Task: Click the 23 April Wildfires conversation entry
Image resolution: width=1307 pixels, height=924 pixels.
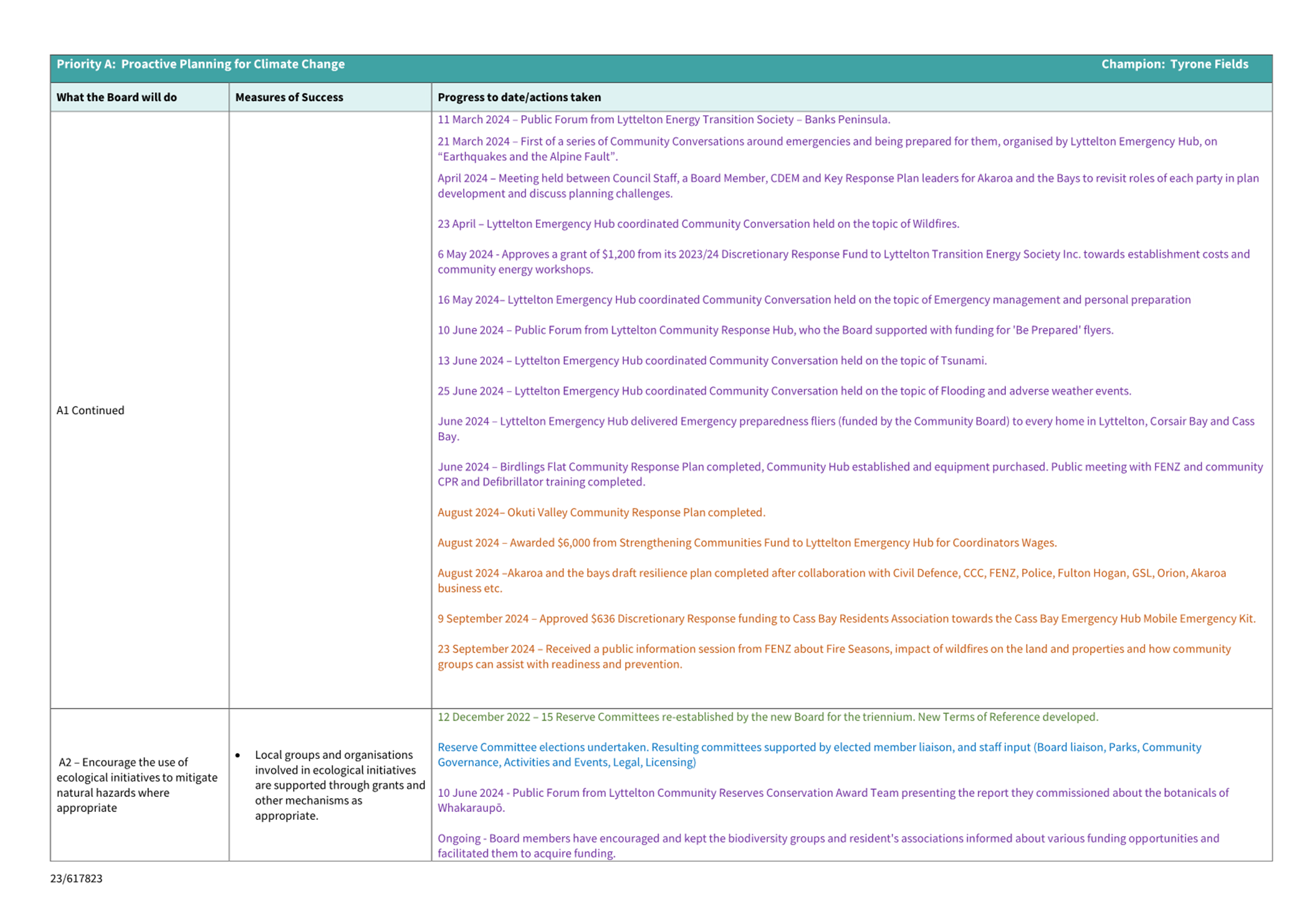Action: coord(697,224)
